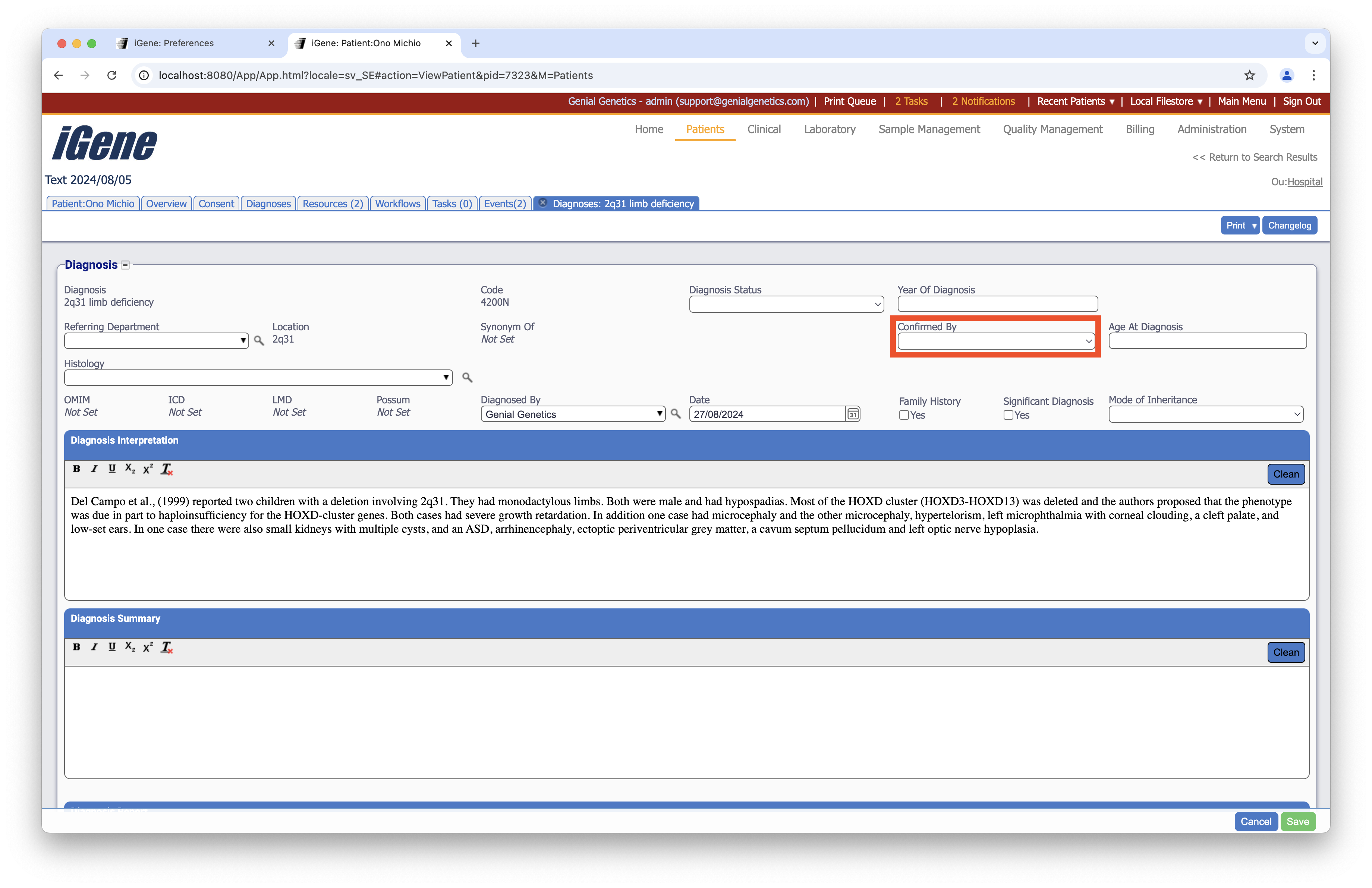Click superscript icon in Diagnosis Summary toolbar
Image resolution: width=1372 pixels, height=888 pixels.
pyautogui.click(x=148, y=646)
